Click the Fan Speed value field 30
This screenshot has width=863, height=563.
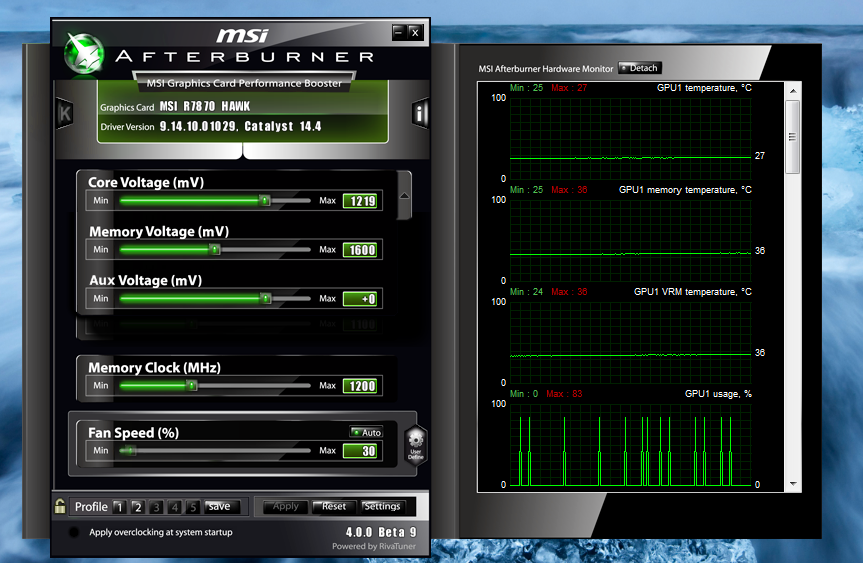(x=362, y=451)
